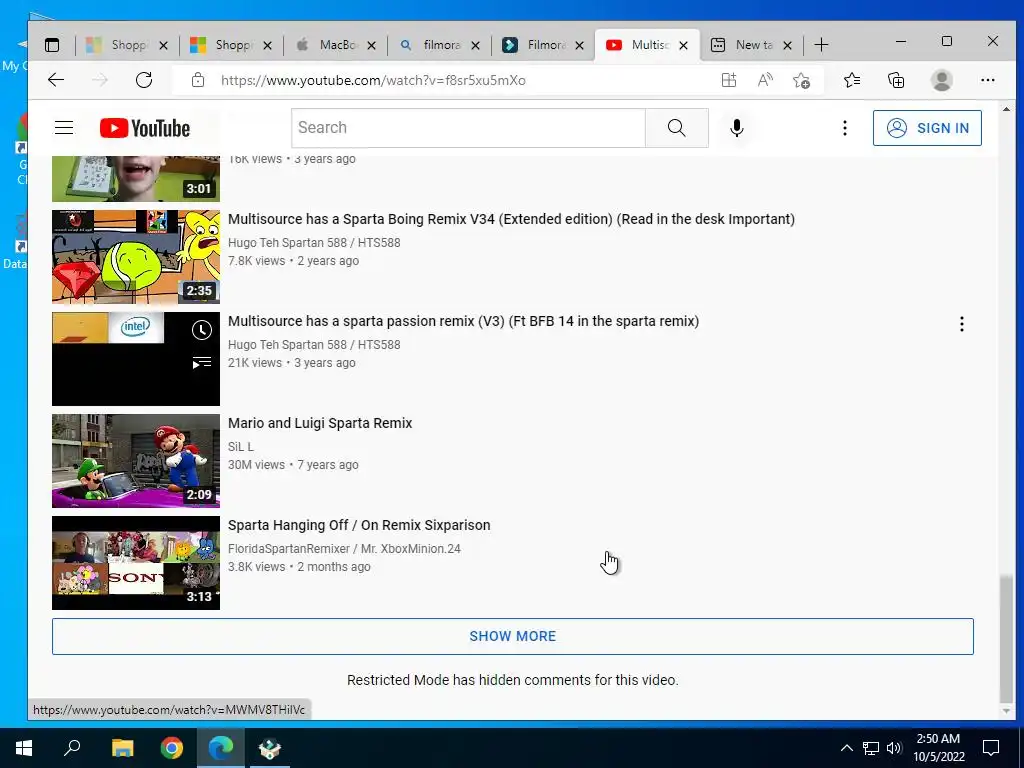Screen dimensions: 1024x768
Task: Focus the YouTube Search field
Action: tap(468, 128)
